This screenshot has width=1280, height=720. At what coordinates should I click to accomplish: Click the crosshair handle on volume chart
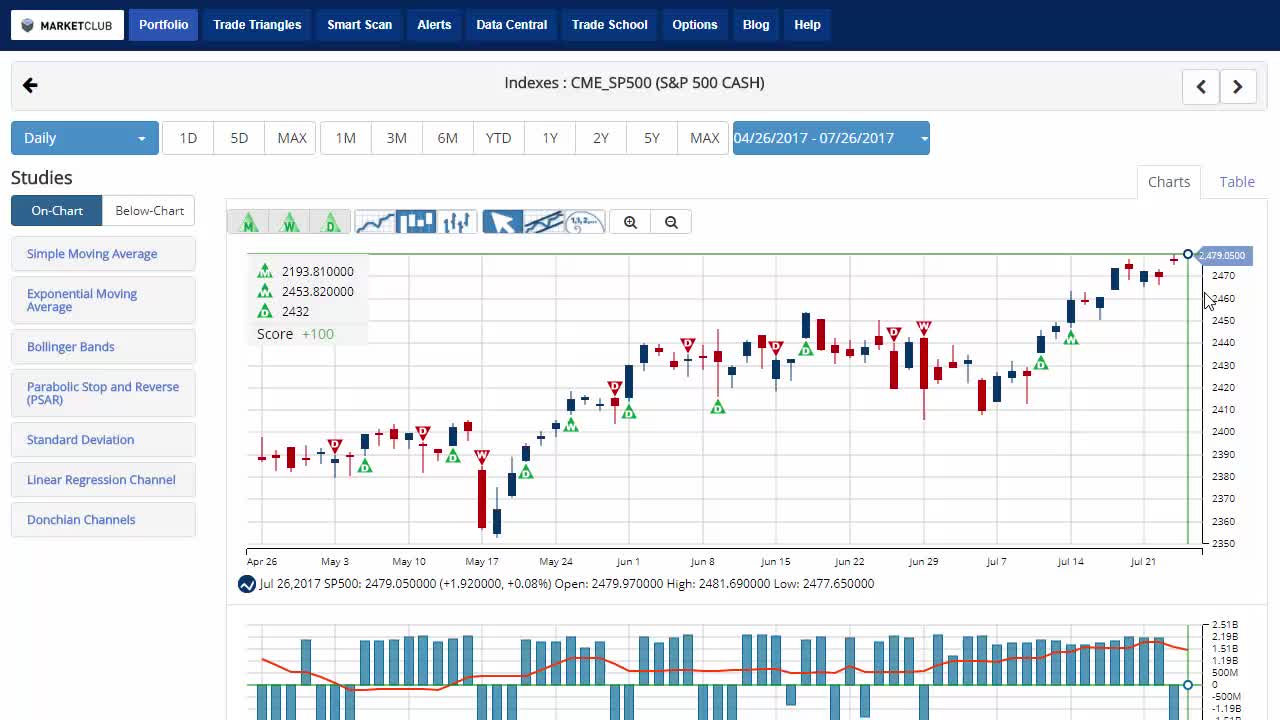coord(1188,685)
